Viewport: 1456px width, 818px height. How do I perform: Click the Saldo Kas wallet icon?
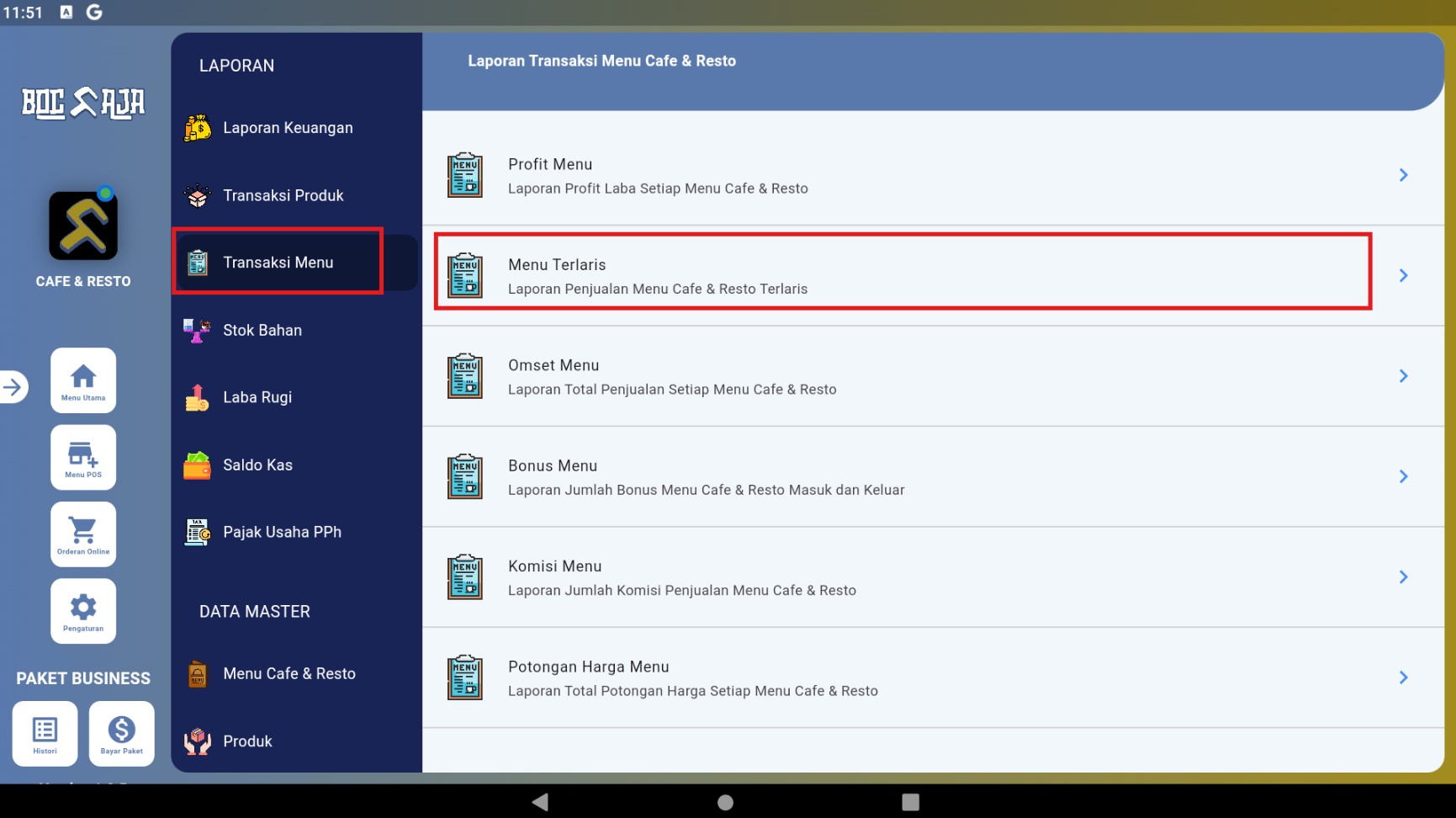198,465
